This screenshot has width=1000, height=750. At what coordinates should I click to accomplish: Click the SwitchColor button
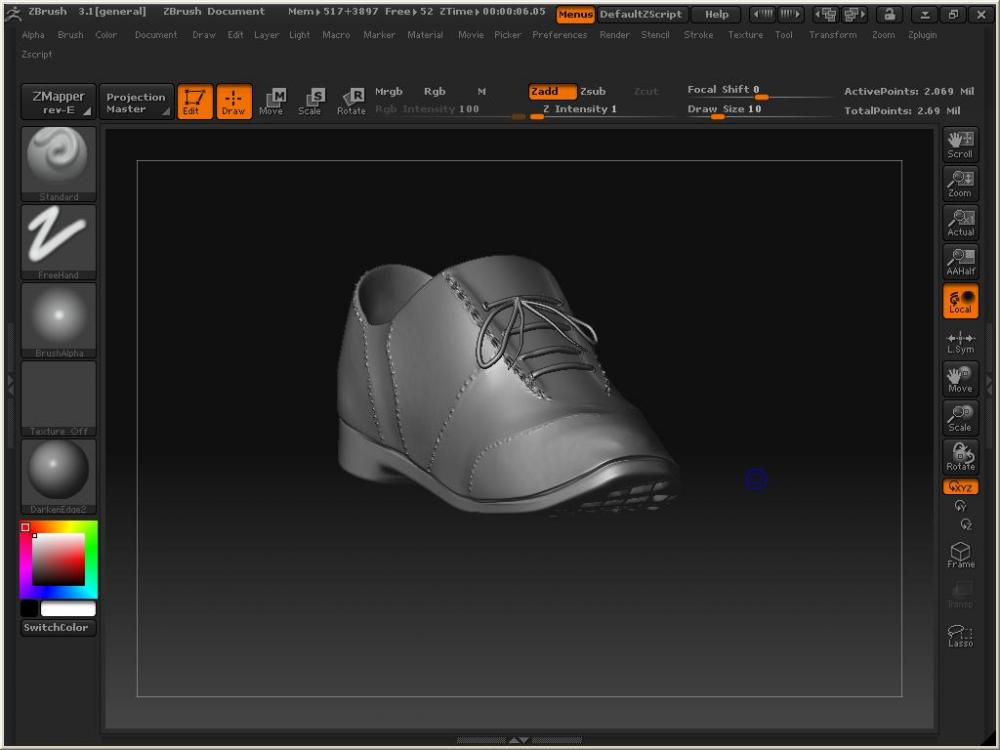59,628
